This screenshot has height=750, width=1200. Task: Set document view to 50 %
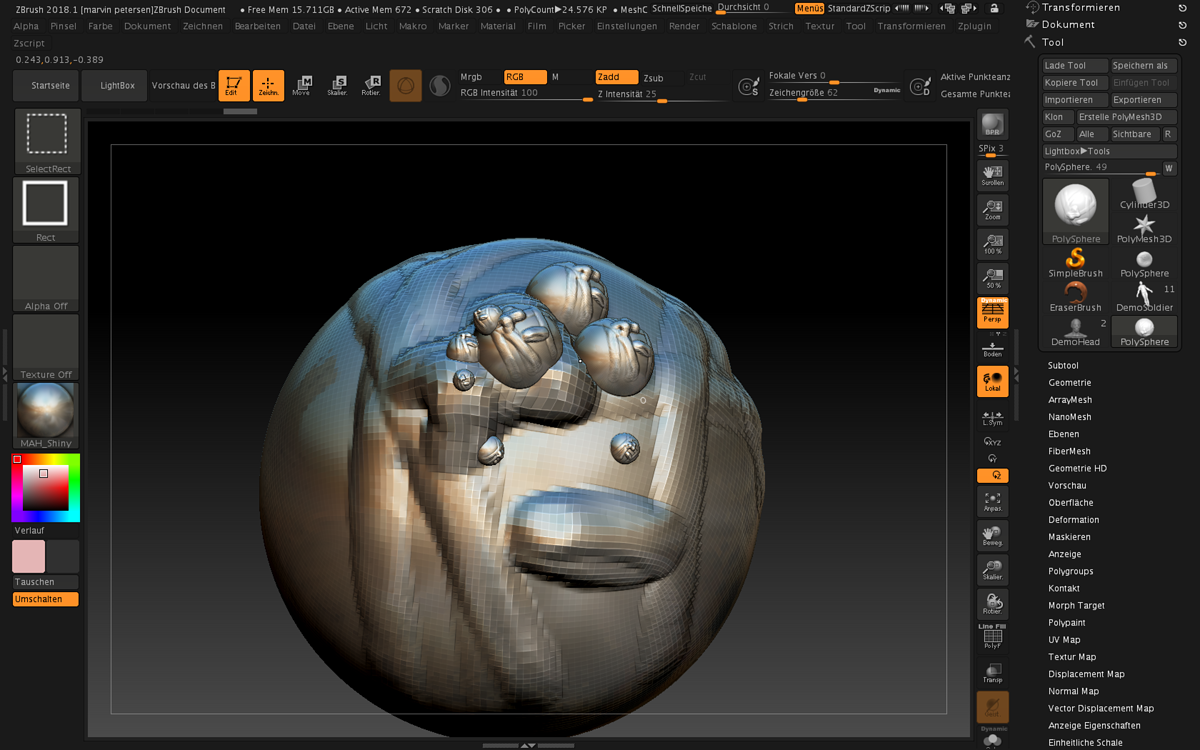coord(992,278)
